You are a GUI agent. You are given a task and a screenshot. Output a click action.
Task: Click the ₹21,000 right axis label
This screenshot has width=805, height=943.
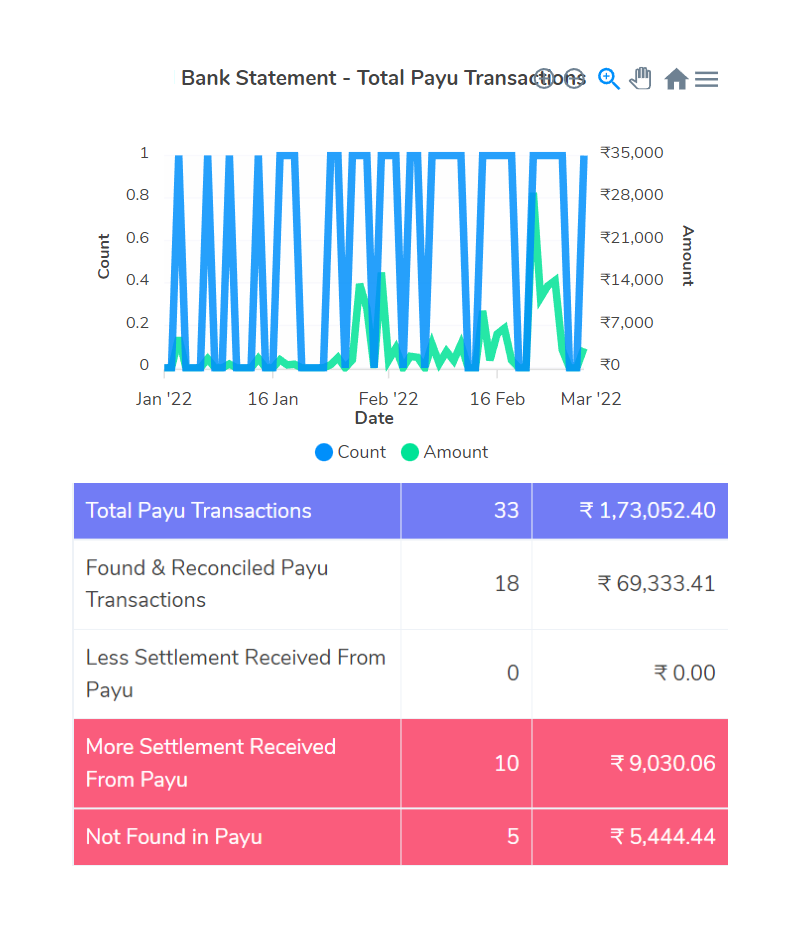632,238
